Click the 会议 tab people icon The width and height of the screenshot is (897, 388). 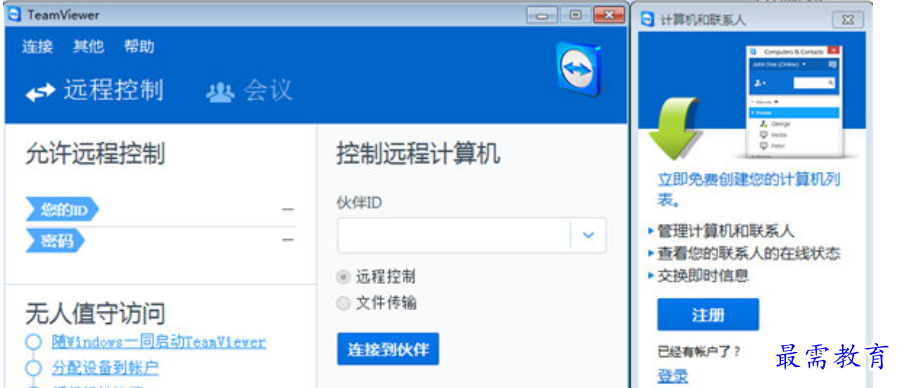pyautogui.click(x=220, y=92)
